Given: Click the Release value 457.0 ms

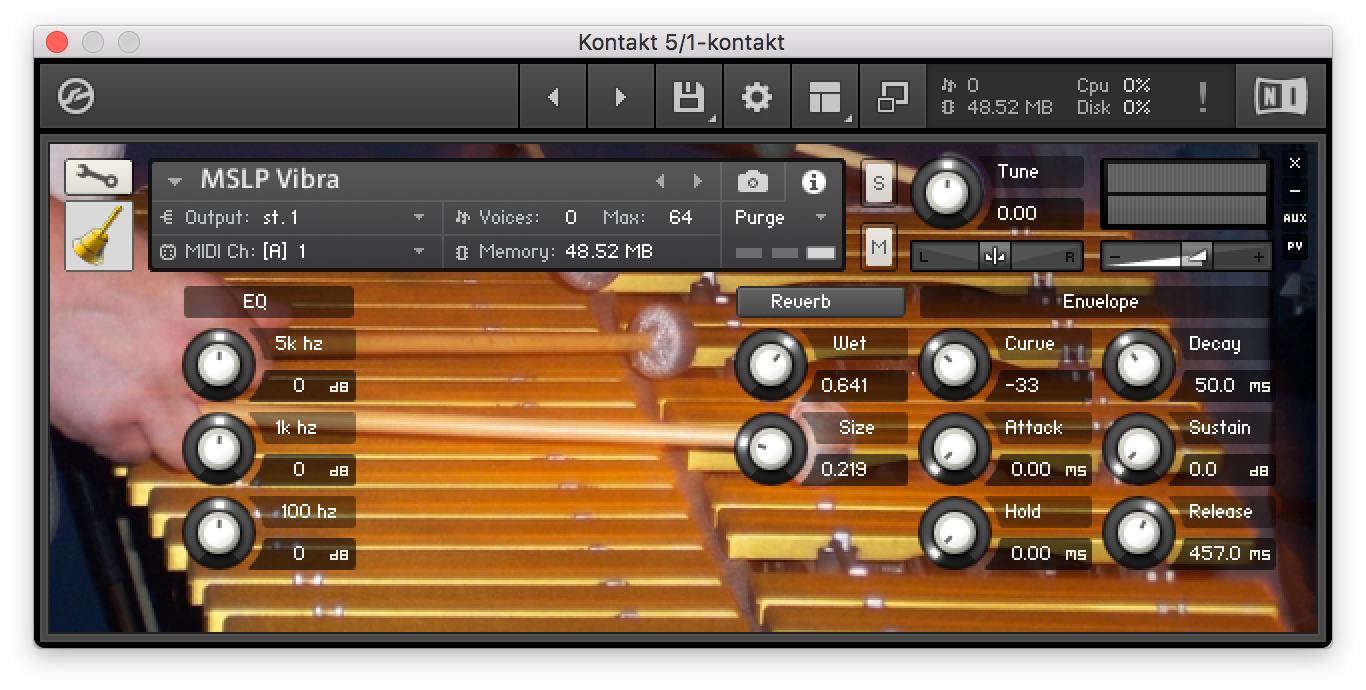Looking at the screenshot, I should [x=1229, y=553].
